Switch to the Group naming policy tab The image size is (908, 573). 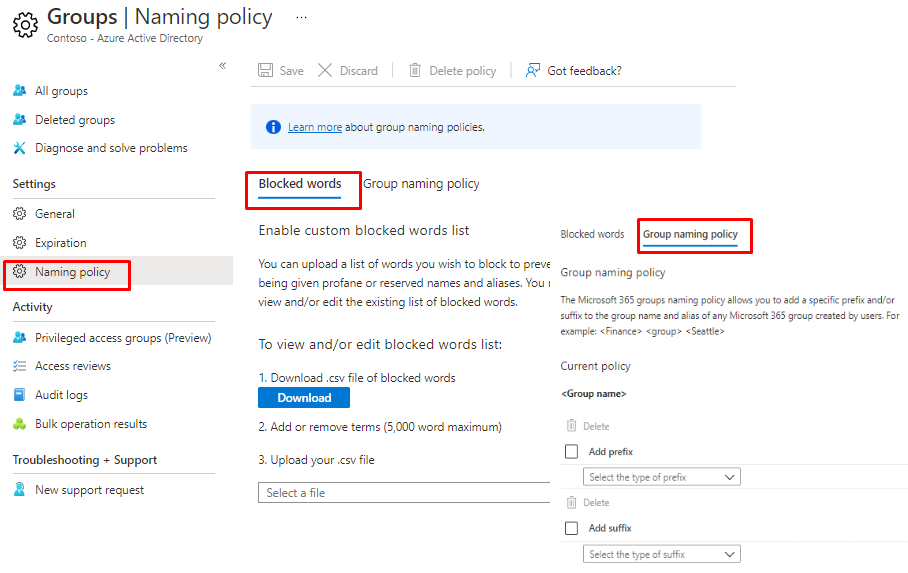[690, 235]
